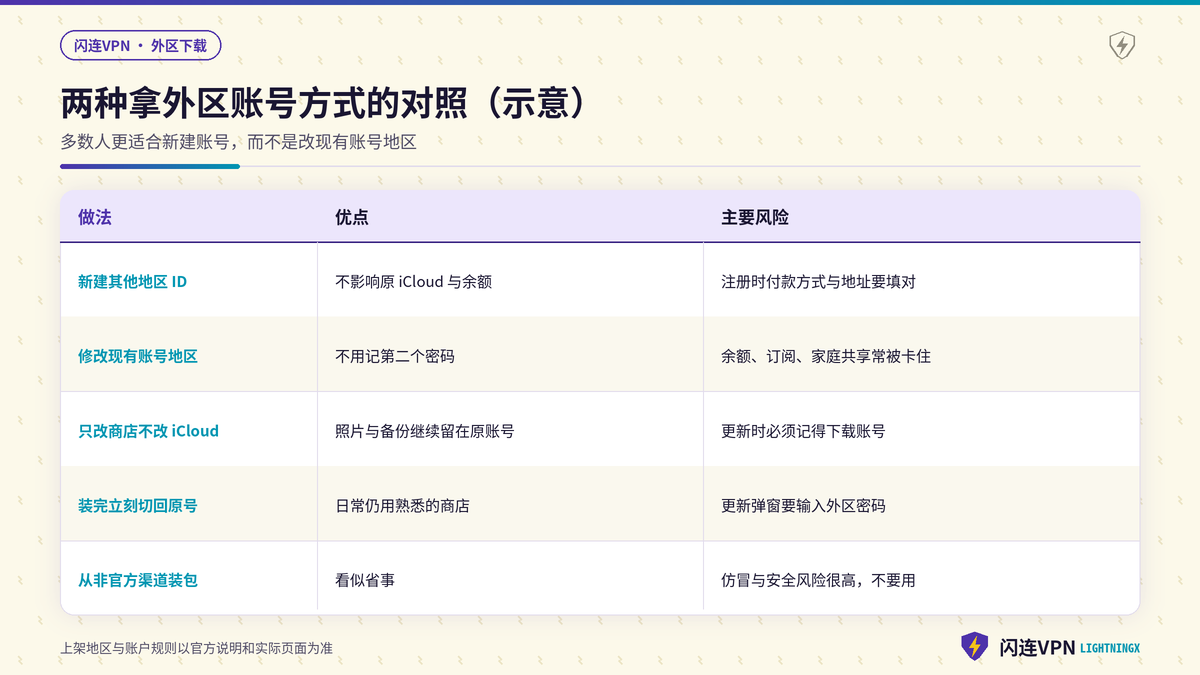Click the 优点 column header
This screenshot has width=1200, height=675.
(x=352, y=217)
